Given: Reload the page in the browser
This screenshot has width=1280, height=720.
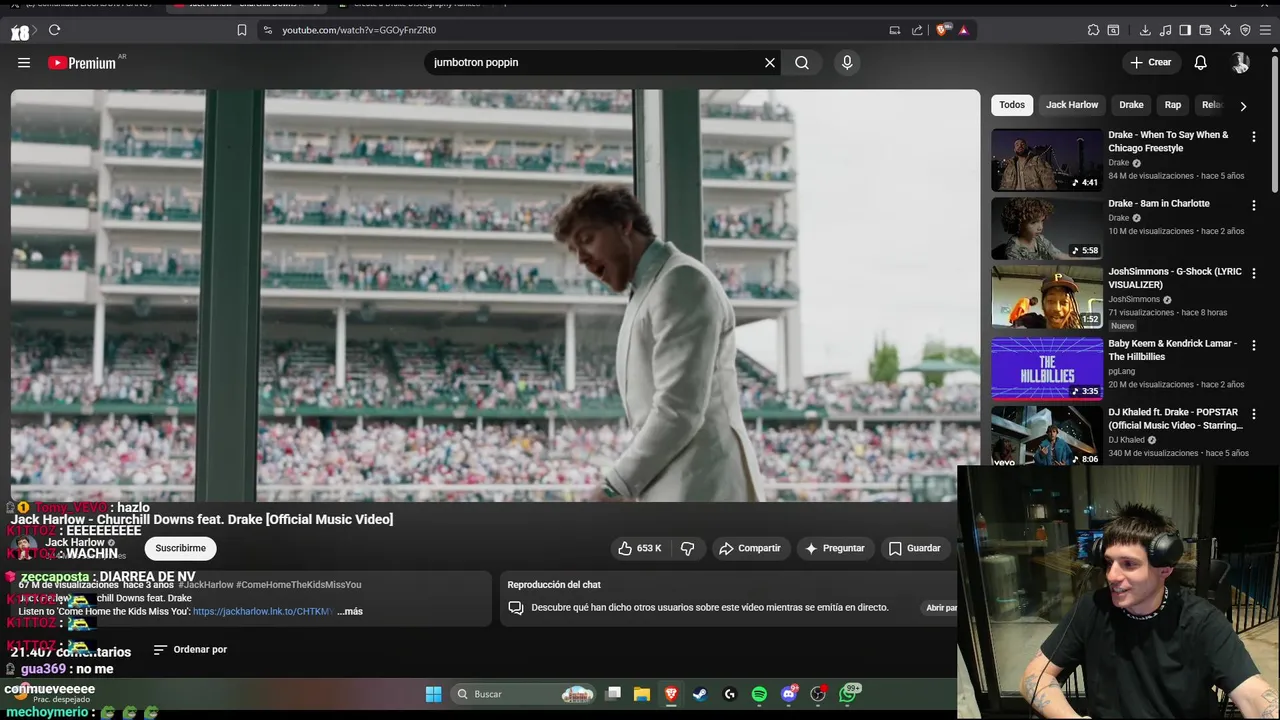Looking at the screenshot, I should [54, 30].
